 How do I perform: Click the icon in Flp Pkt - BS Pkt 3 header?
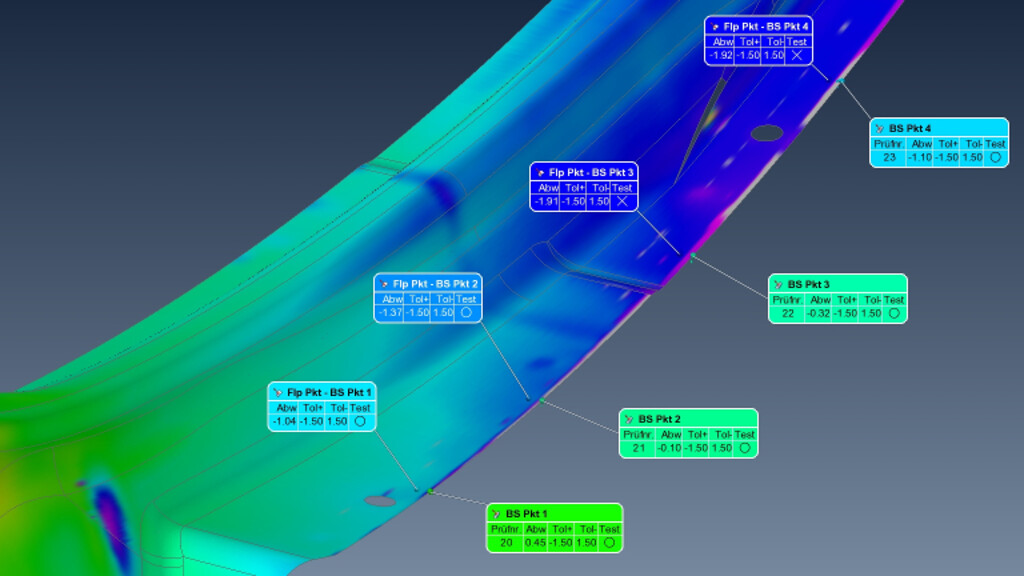point(540,172)
